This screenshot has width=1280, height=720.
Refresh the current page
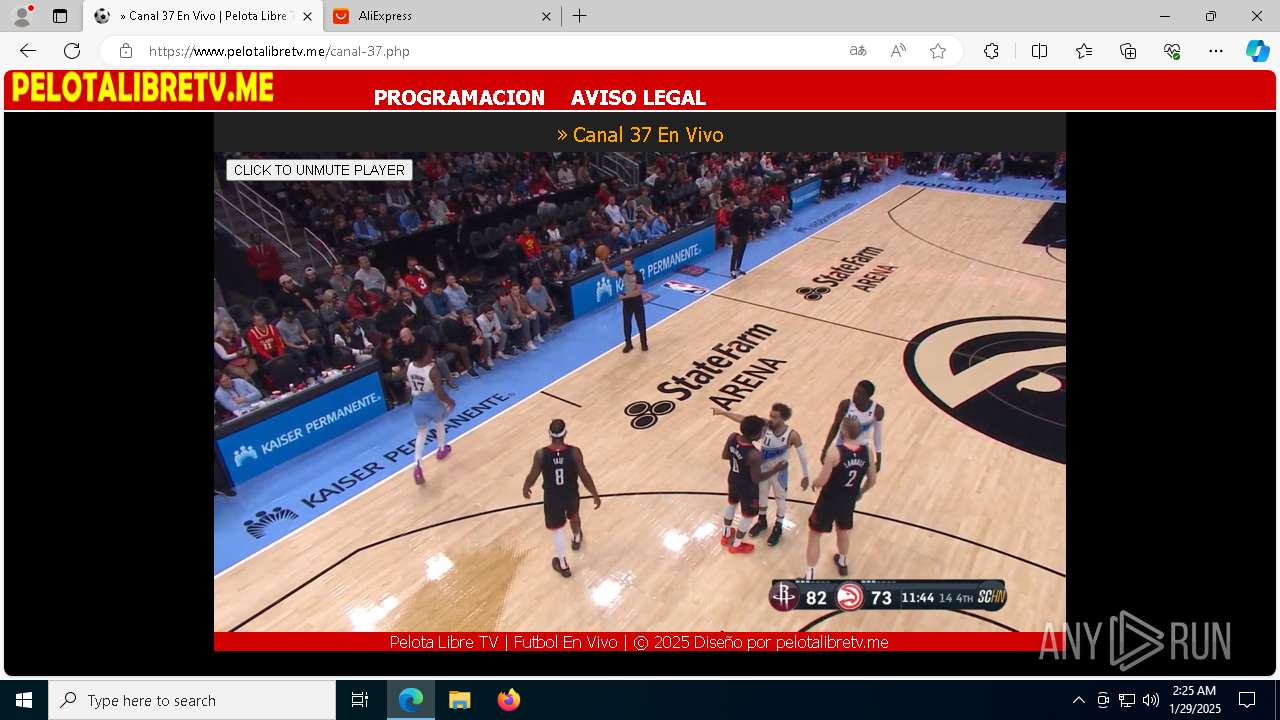[x=72, y=51]
